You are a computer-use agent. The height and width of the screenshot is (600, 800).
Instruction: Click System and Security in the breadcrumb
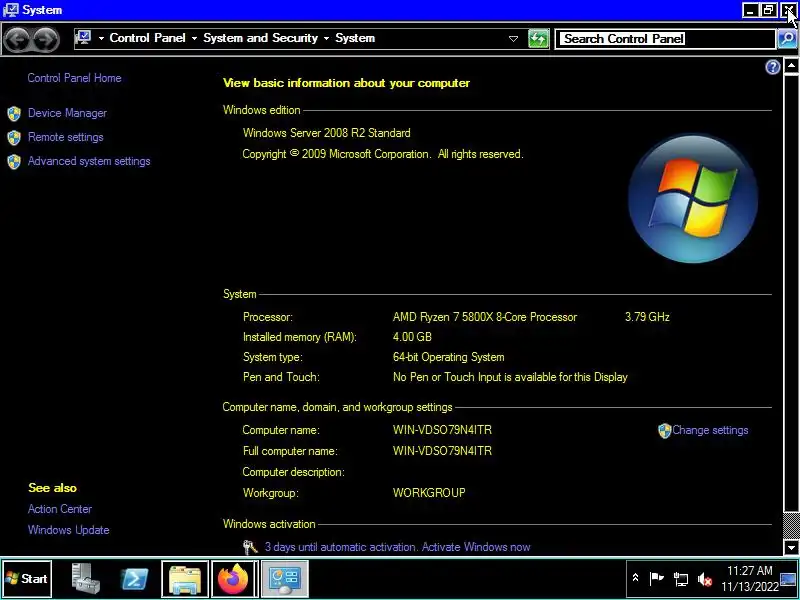pos(260,38)
